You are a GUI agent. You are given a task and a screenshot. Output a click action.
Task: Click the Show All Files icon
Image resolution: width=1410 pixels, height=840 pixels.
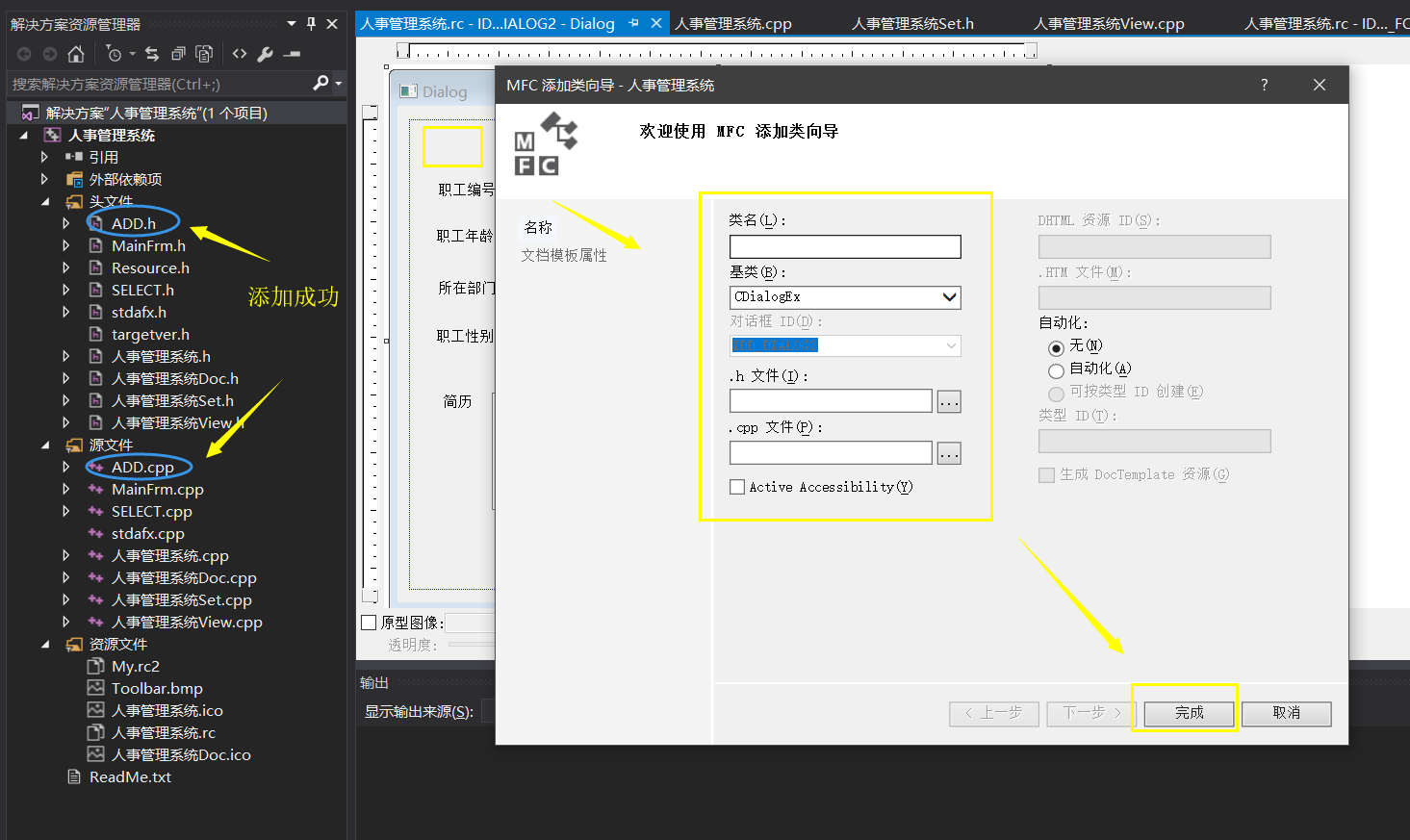point(204,54)
